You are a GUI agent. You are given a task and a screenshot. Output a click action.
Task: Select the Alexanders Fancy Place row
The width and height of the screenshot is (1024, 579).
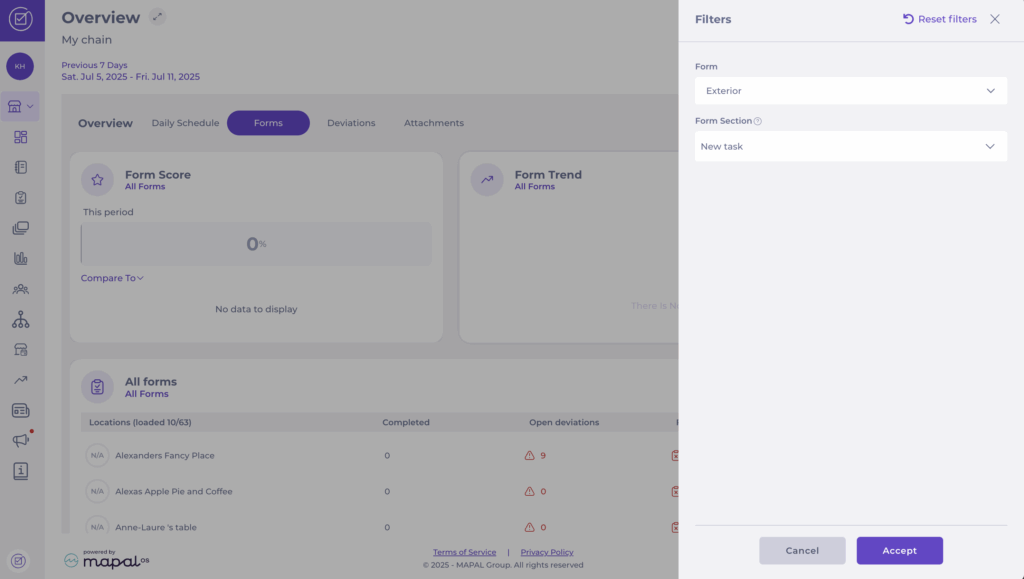click(x=165, y=455)
